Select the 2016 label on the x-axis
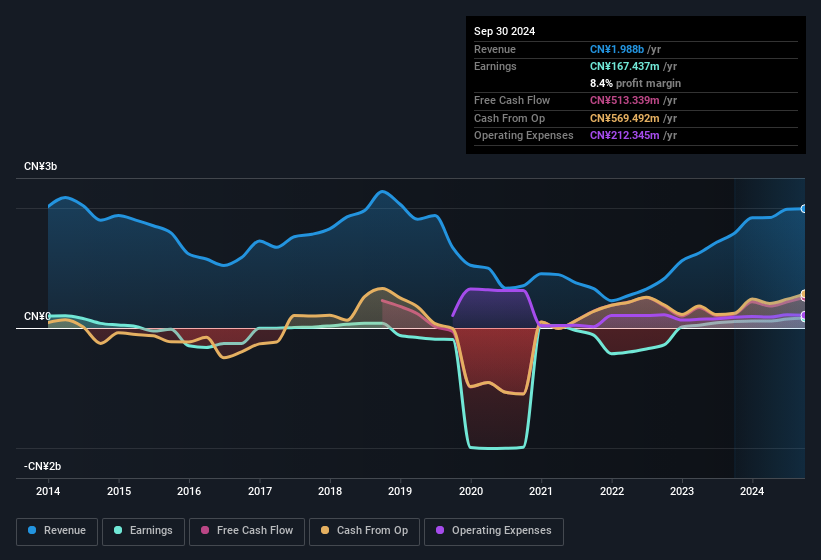This screenshot has width=821, height=560. (x=189, y=491)
